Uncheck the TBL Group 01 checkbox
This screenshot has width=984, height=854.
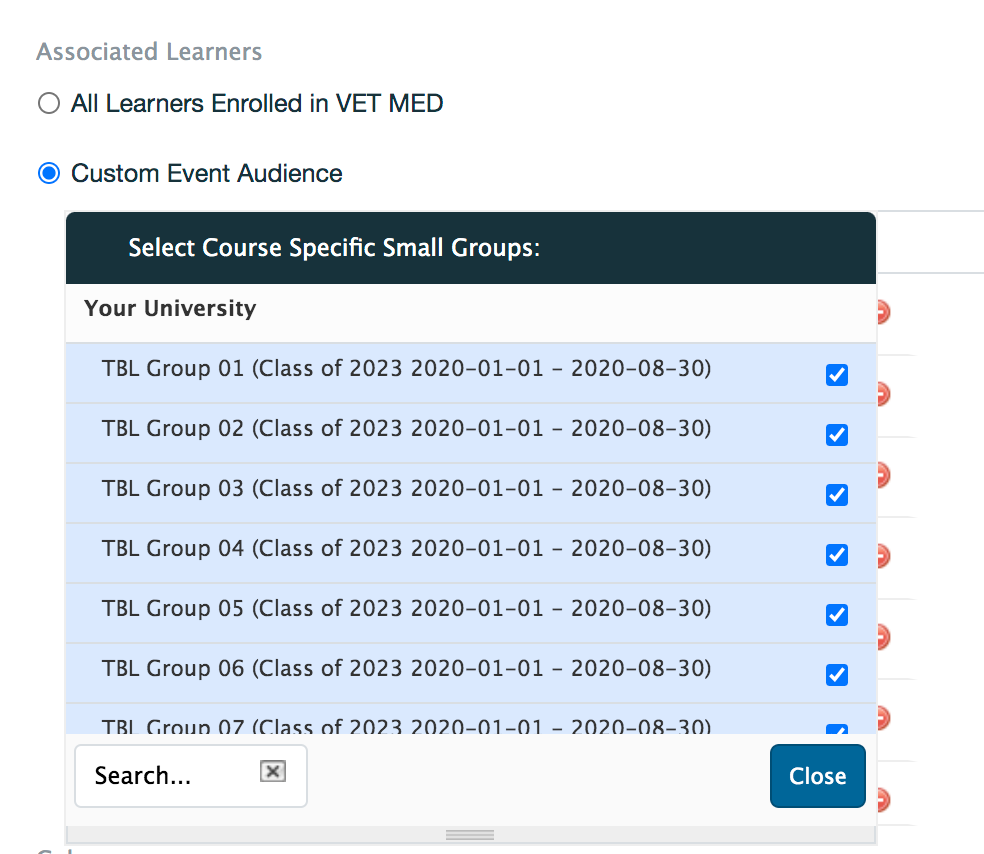coord(836,374)
